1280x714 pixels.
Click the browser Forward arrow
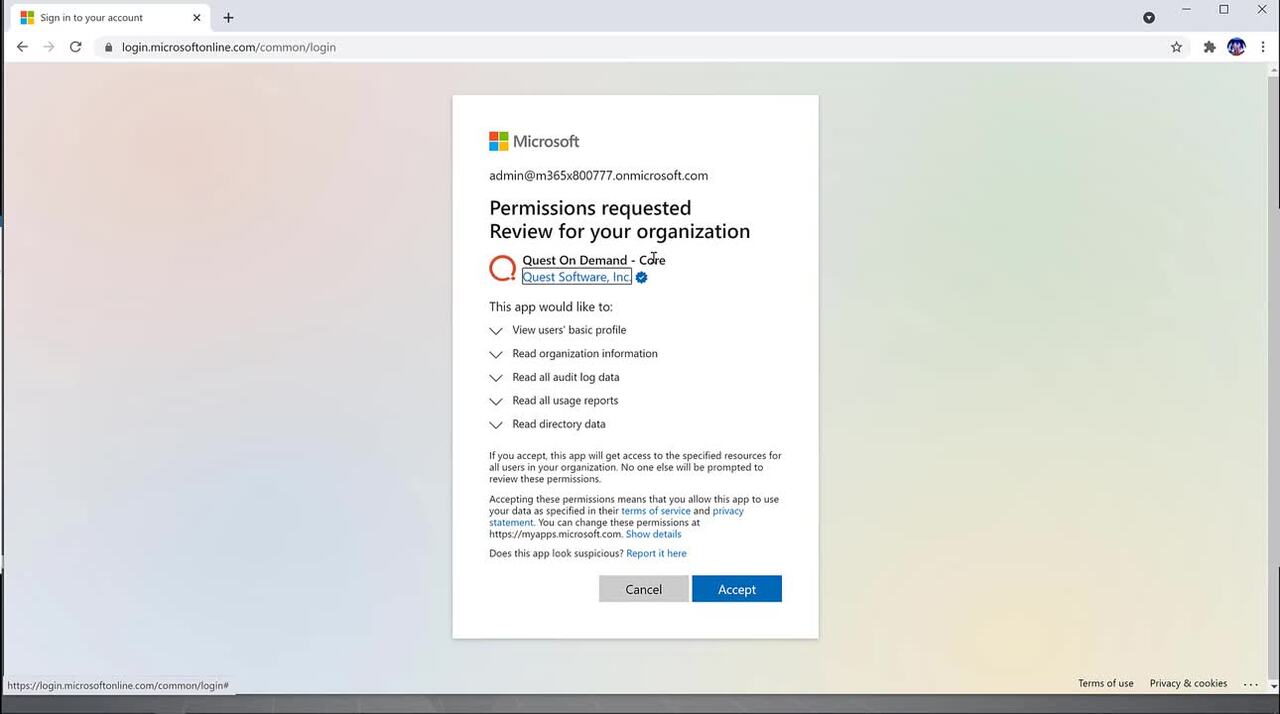[x=48, y=47]
